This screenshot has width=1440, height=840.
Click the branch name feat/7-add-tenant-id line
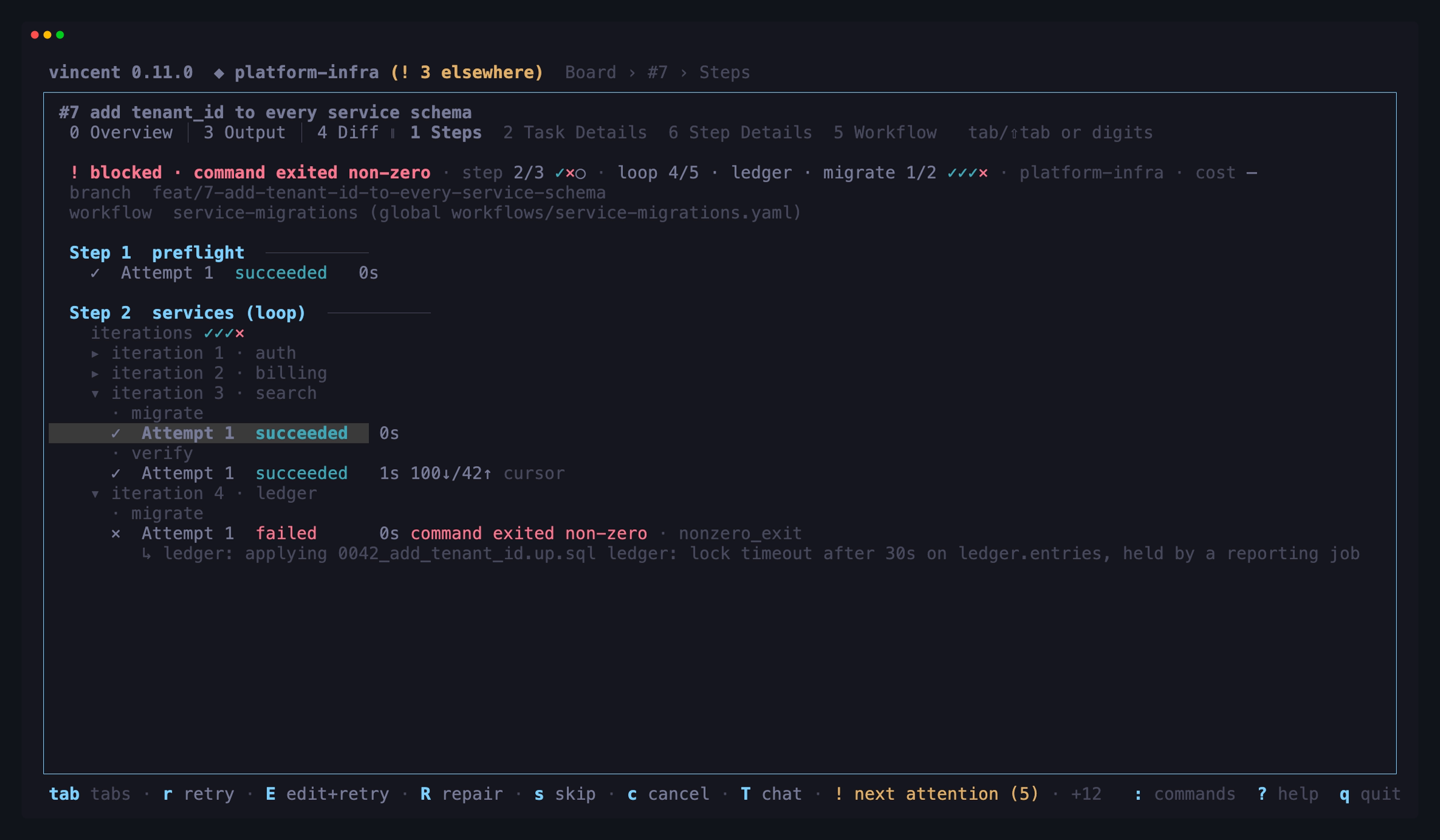(x=337, y=193)
